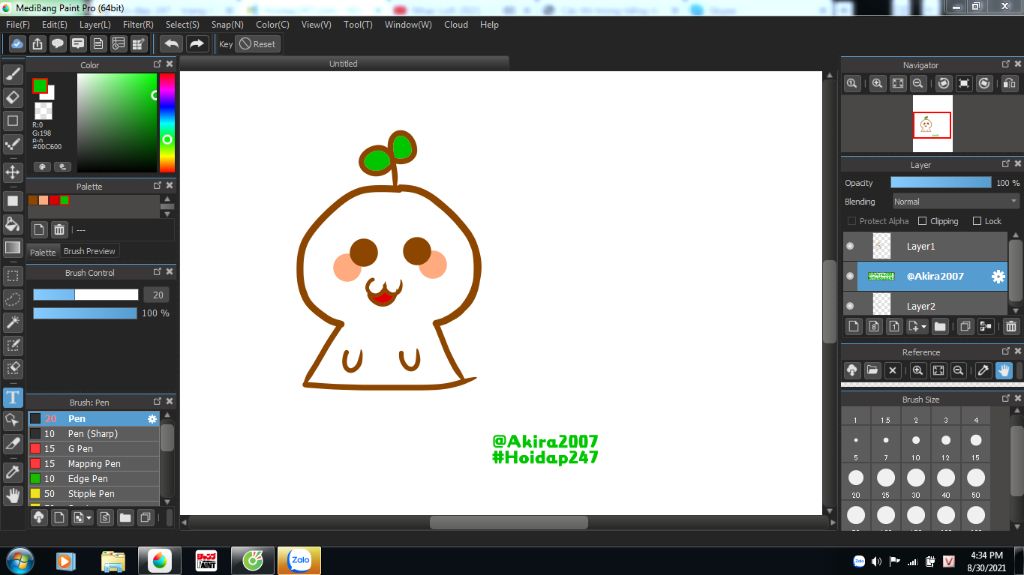Image resolution: width=1024 pixels, height=575 pixels.
Task: Select the Move tool
Action: (x=12, y=172)
